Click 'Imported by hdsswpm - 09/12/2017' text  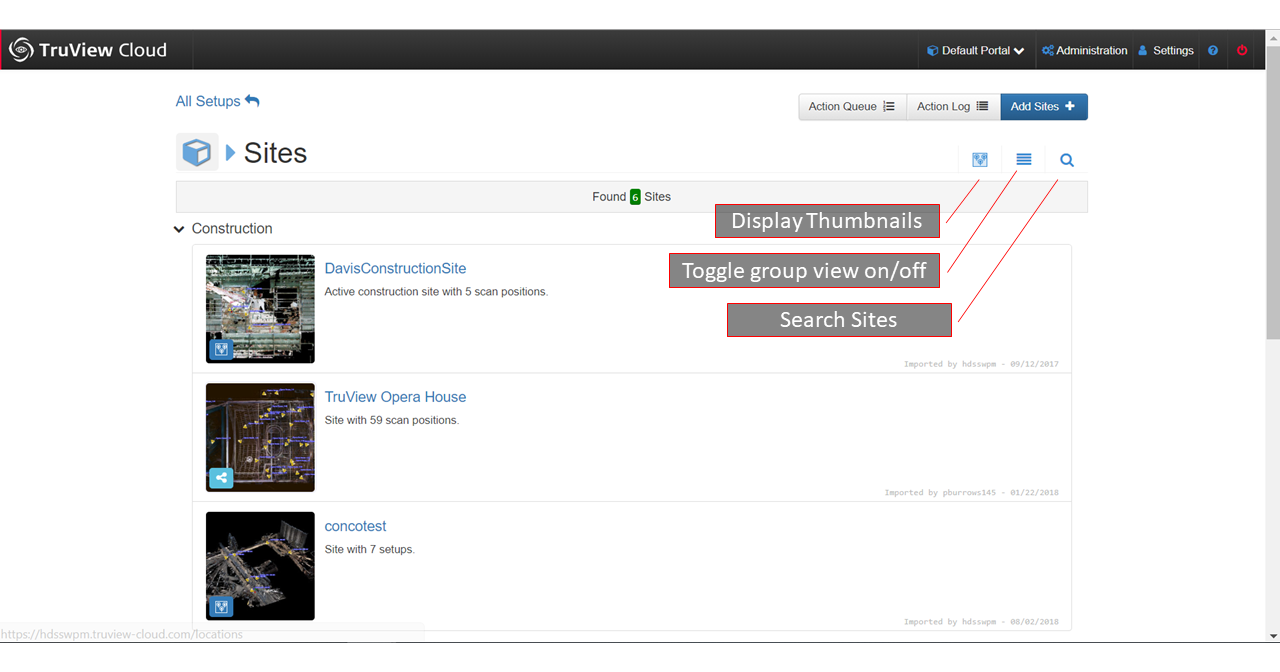981,364
